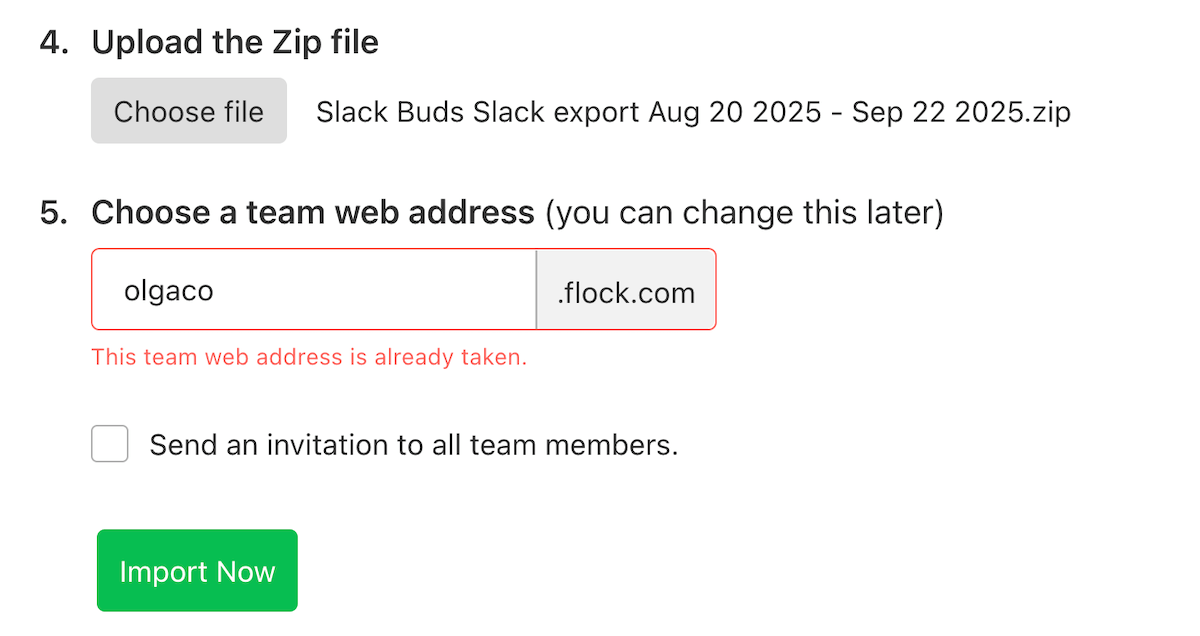Click the 'Upload the Zip file' heading

tap(235, 43)
